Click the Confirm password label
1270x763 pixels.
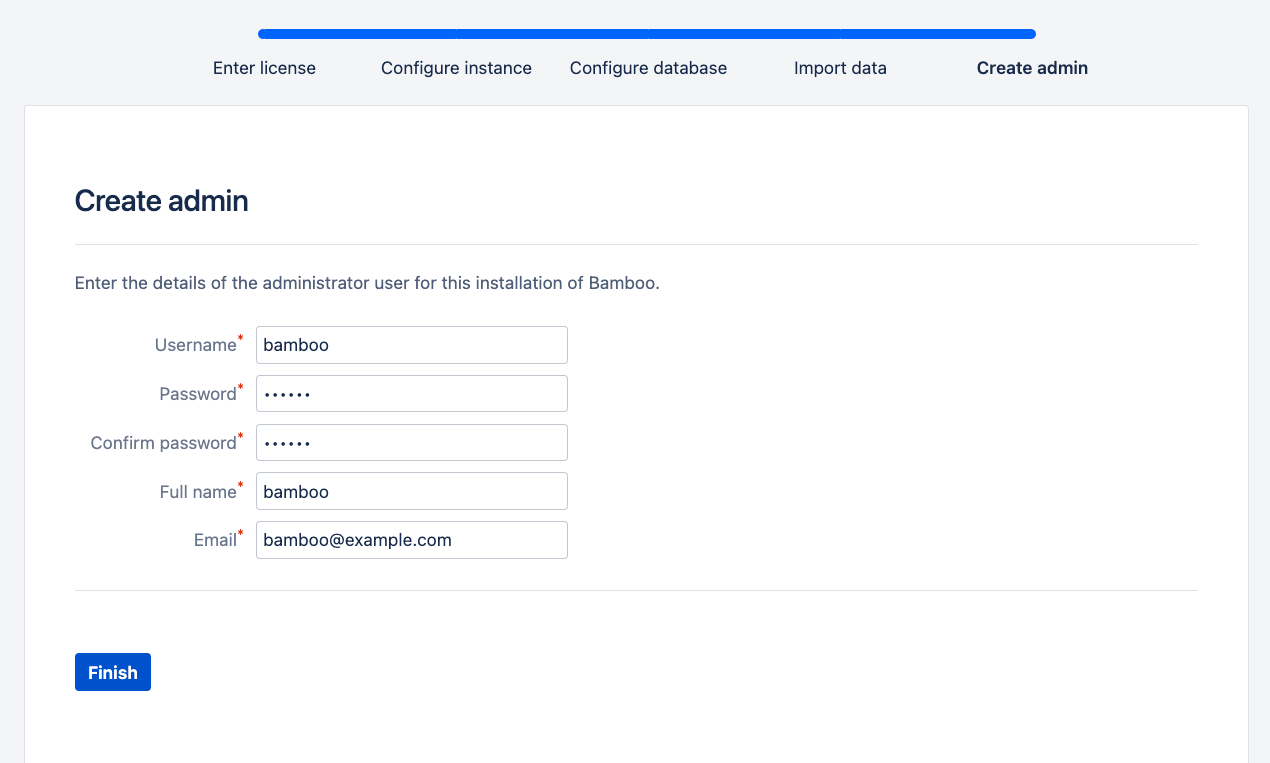click(x=166, y=443)
